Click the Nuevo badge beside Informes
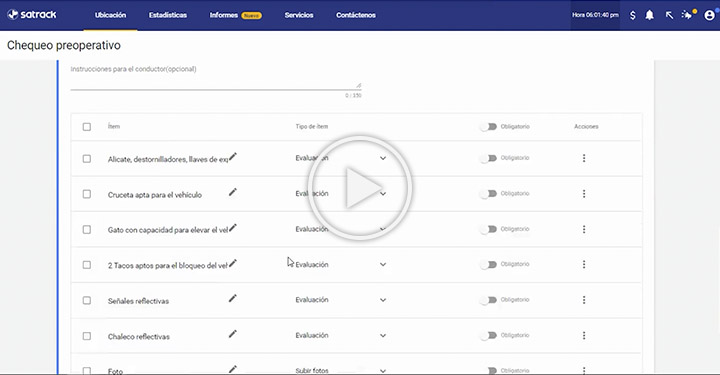This screenshot has height=375, width=720. pos(252,16)
